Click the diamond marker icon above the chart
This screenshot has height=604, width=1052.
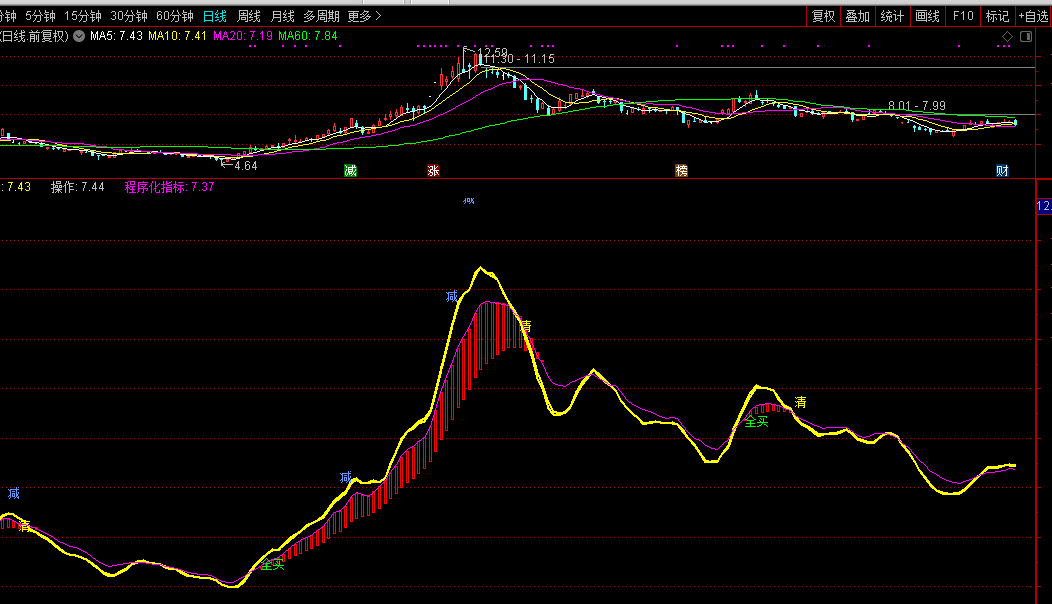[x=1007, y=36]
